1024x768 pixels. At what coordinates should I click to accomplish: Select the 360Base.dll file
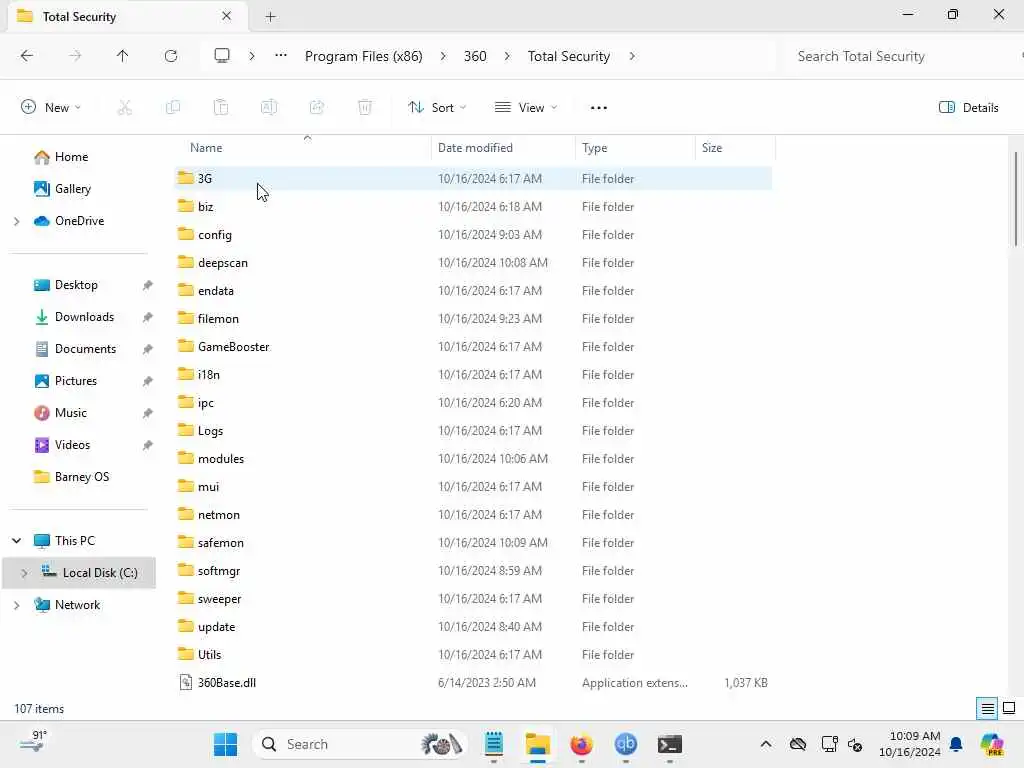pyautogui.click(x=473, y=682)
